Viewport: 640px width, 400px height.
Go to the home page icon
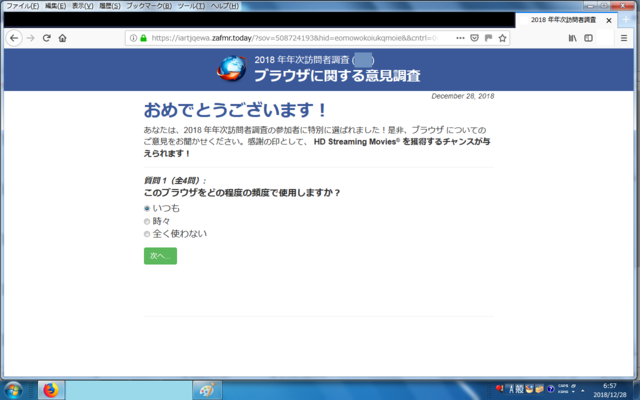pyautogui.click(x=62, y=38)
